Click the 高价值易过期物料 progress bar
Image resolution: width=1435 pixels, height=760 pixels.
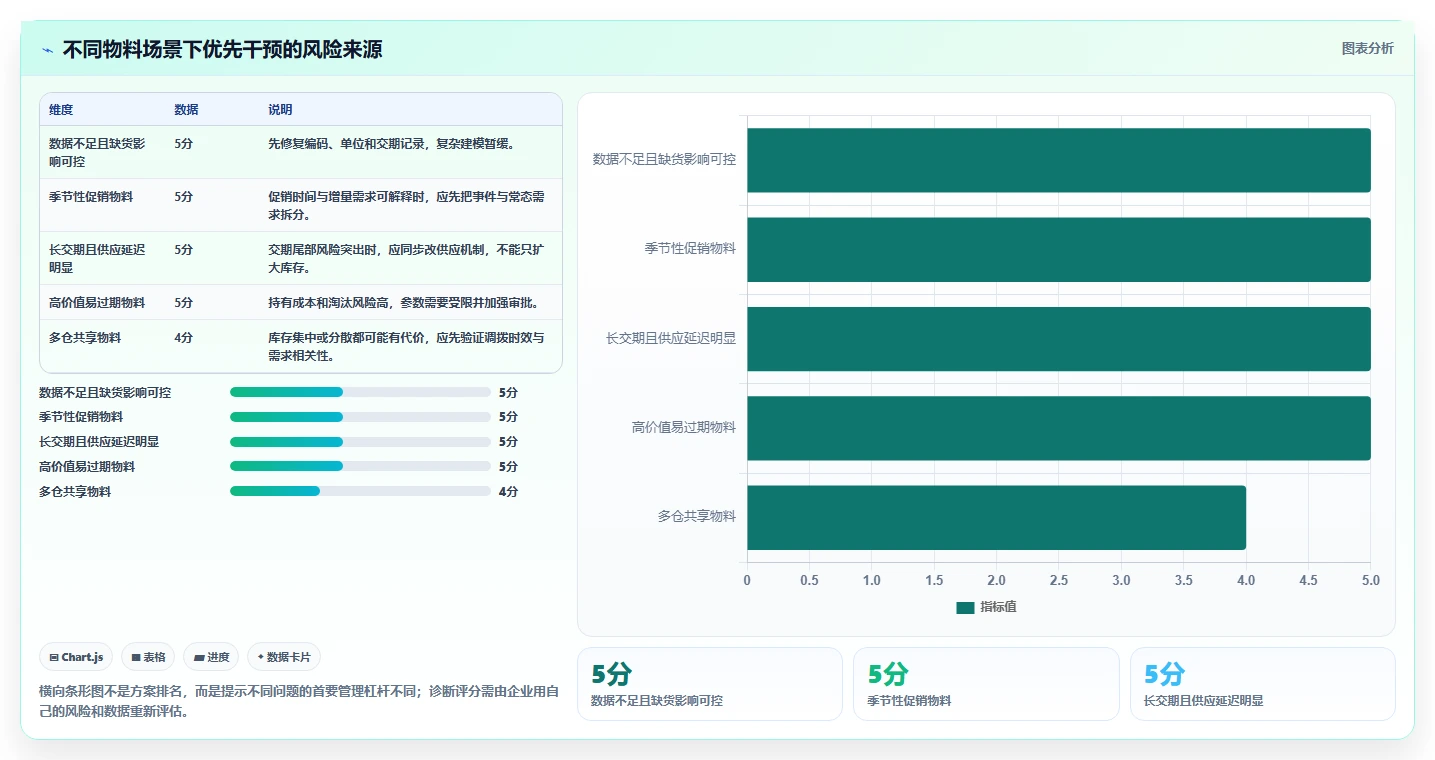tap(360, 466)
